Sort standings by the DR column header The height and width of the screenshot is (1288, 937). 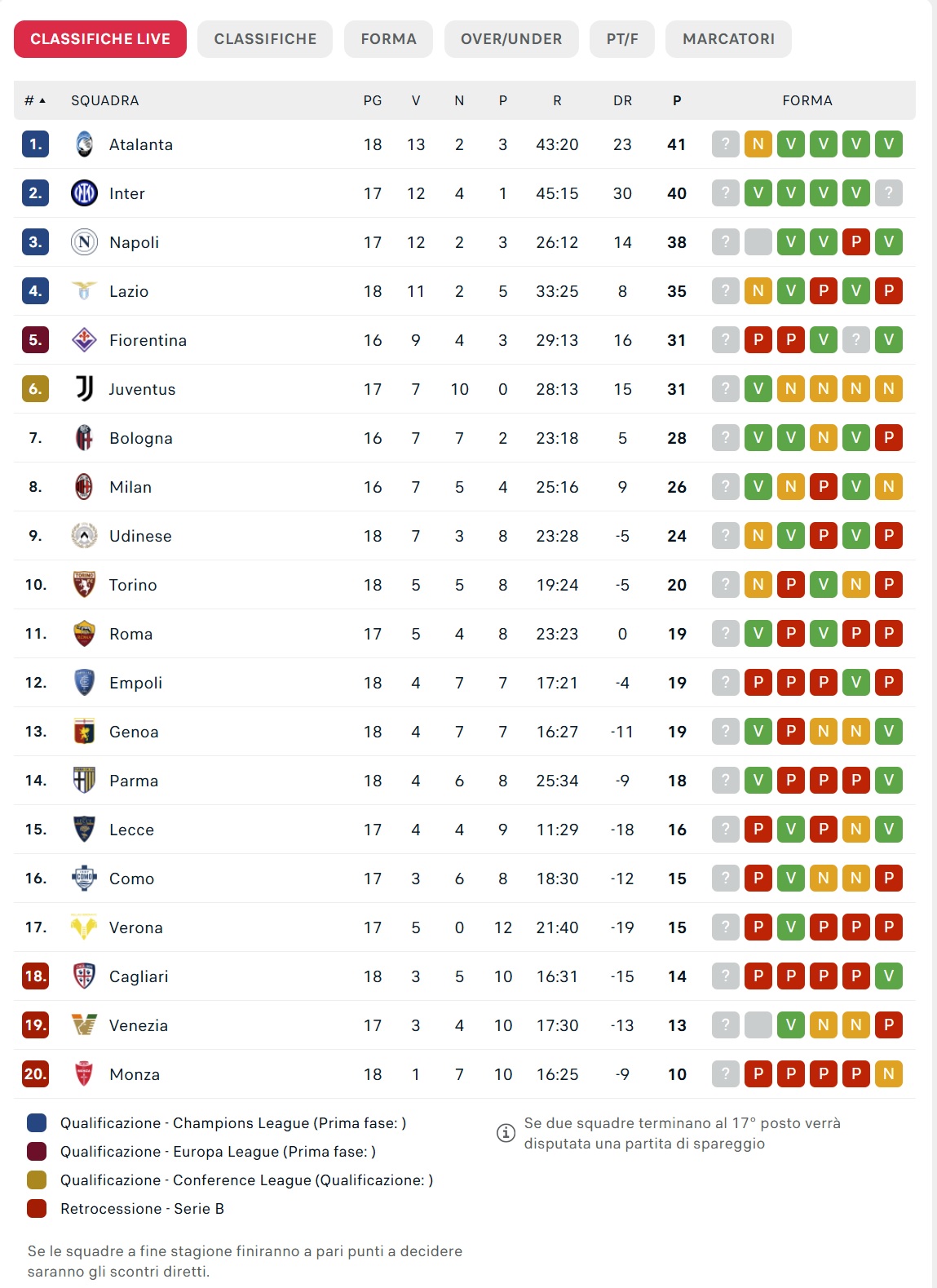point(622,100)
